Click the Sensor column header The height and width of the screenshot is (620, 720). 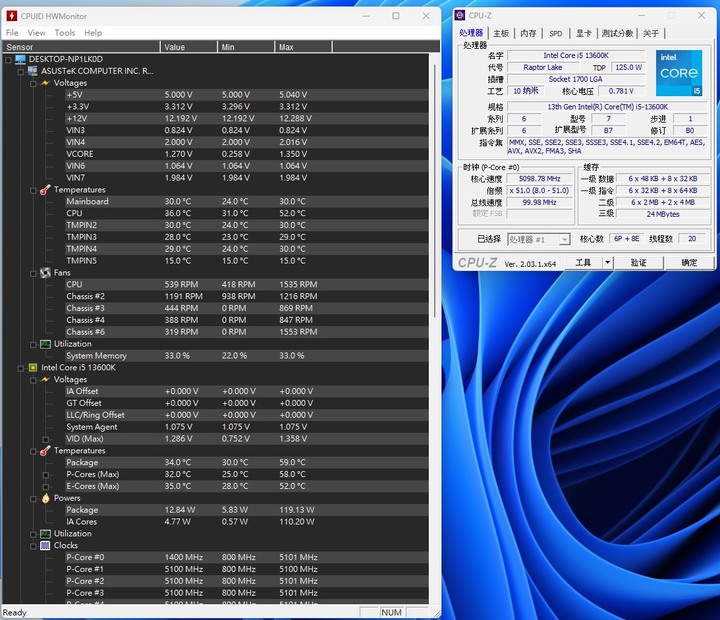(81, 47)
